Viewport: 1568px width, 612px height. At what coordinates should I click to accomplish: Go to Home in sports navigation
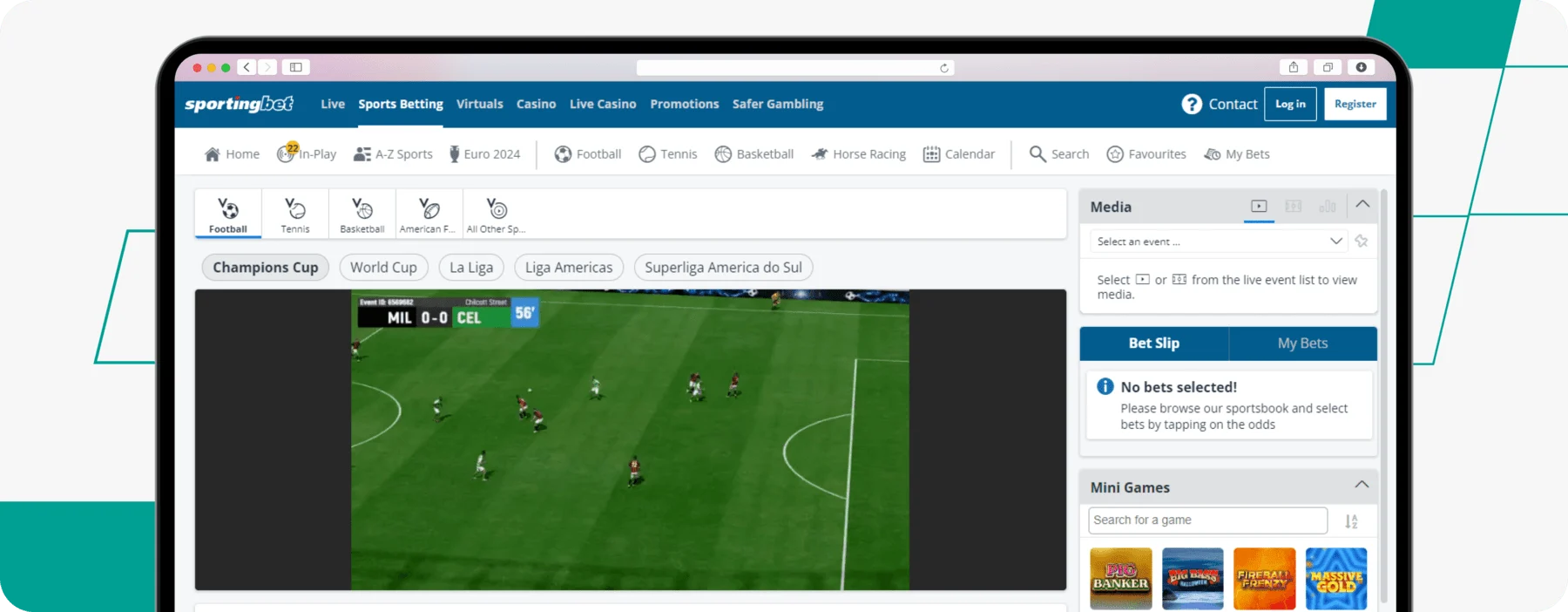pos(232,154)
